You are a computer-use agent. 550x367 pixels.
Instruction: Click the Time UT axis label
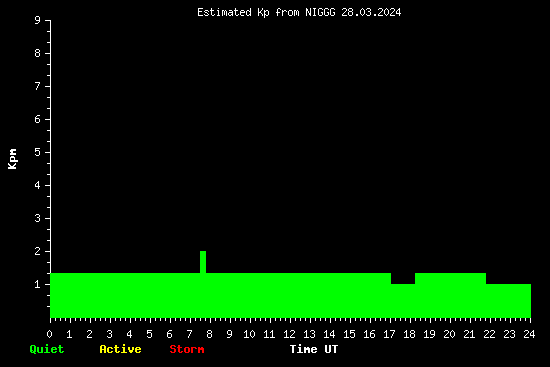click(314, 349)
